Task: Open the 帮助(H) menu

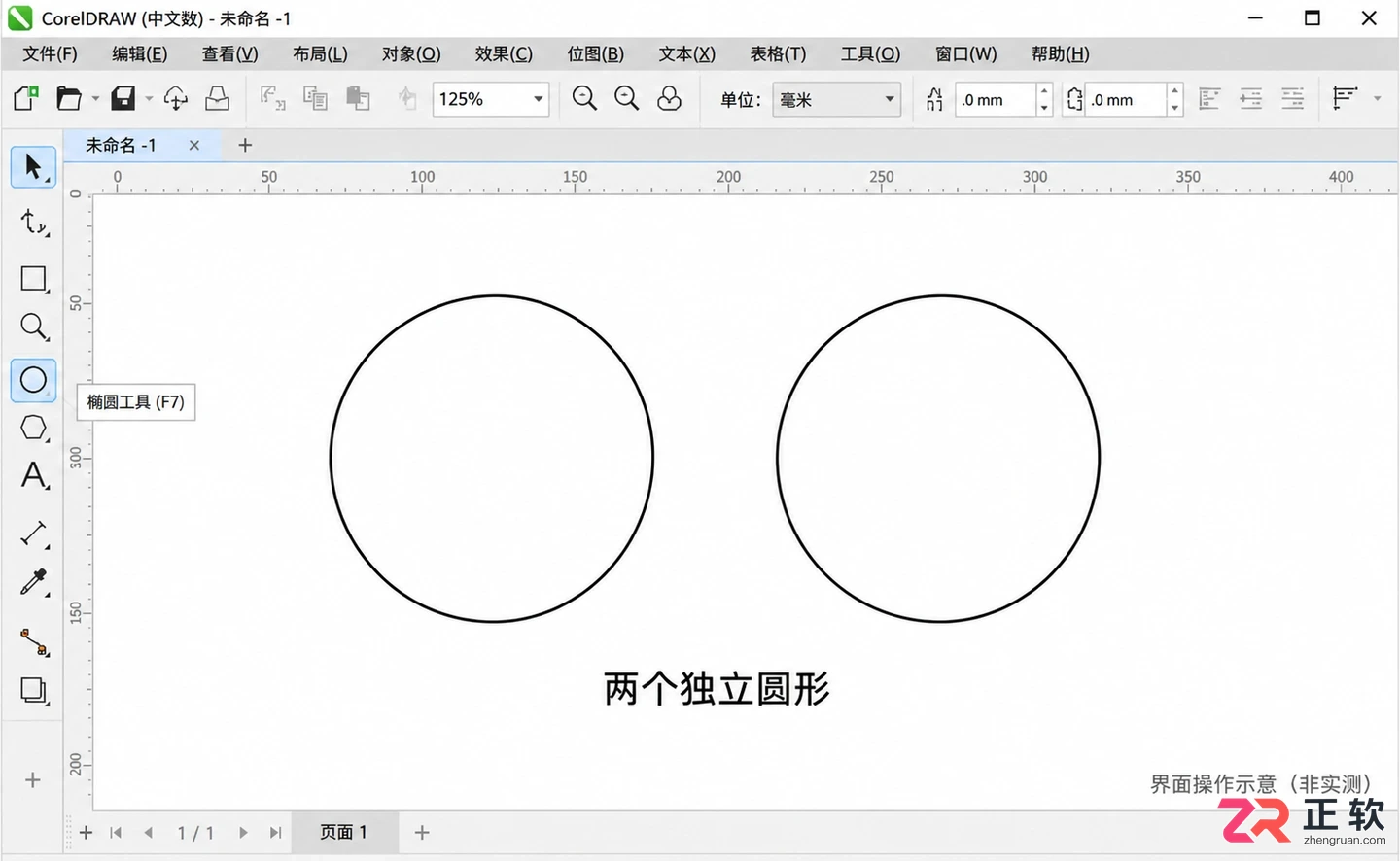Action: point(1060,54)
